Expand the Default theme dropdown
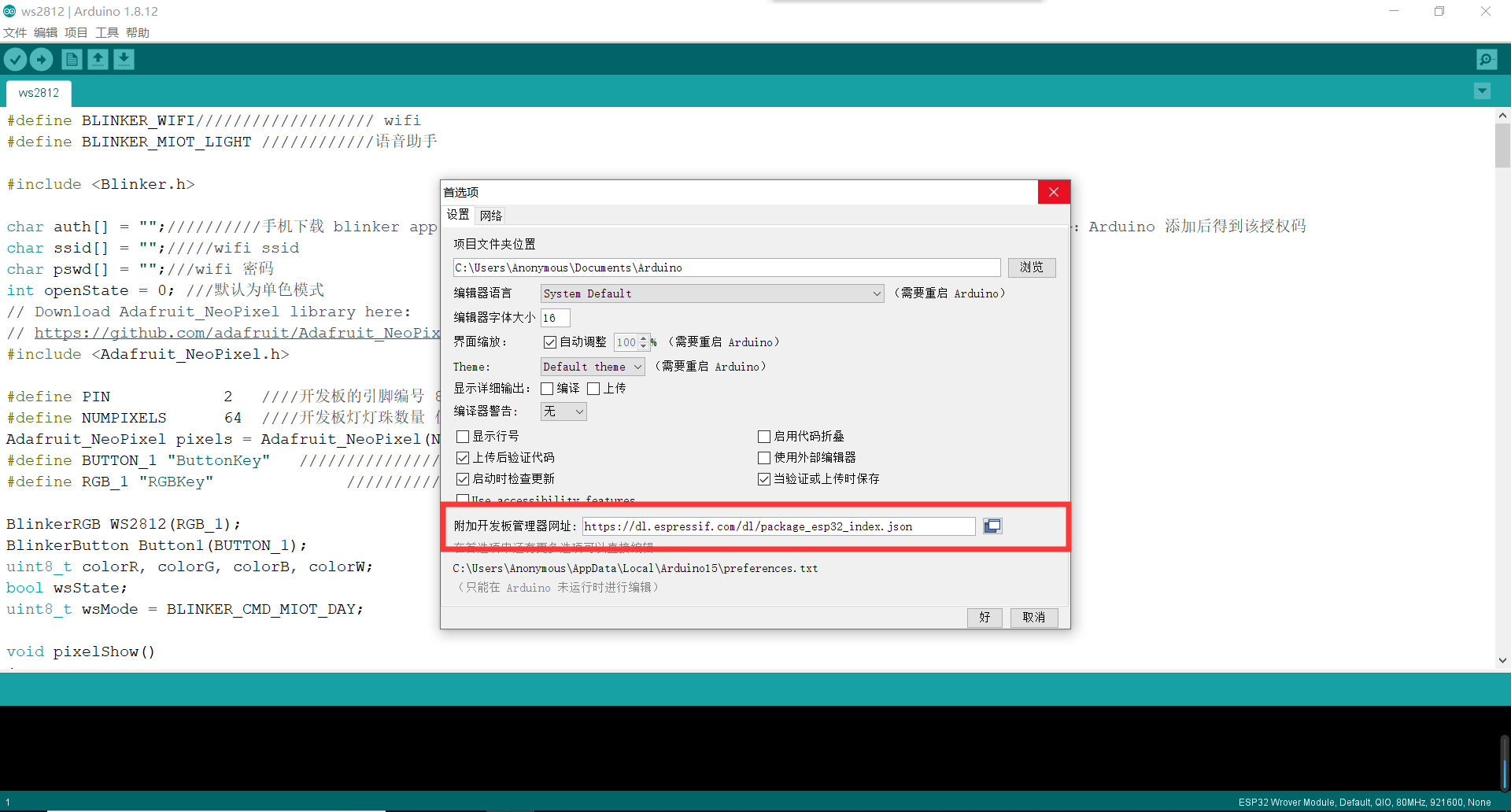This screenshot has height=812, width=1511. [x=593, y=367]
